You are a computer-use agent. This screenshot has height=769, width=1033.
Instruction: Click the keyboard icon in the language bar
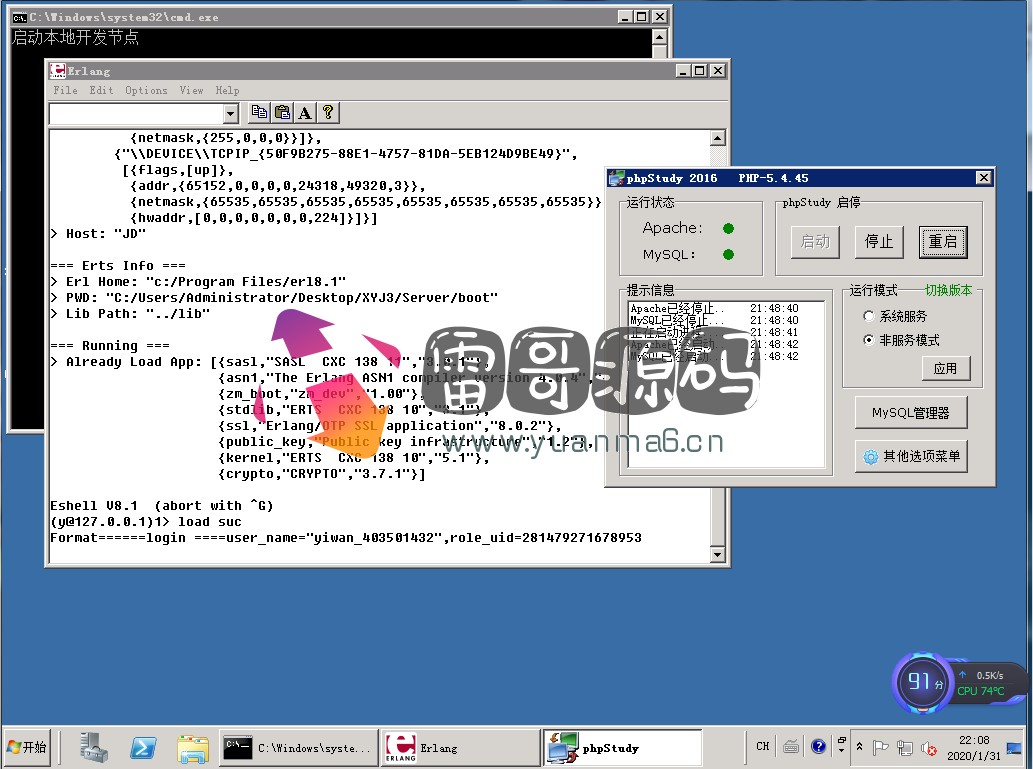coord(791,747)
